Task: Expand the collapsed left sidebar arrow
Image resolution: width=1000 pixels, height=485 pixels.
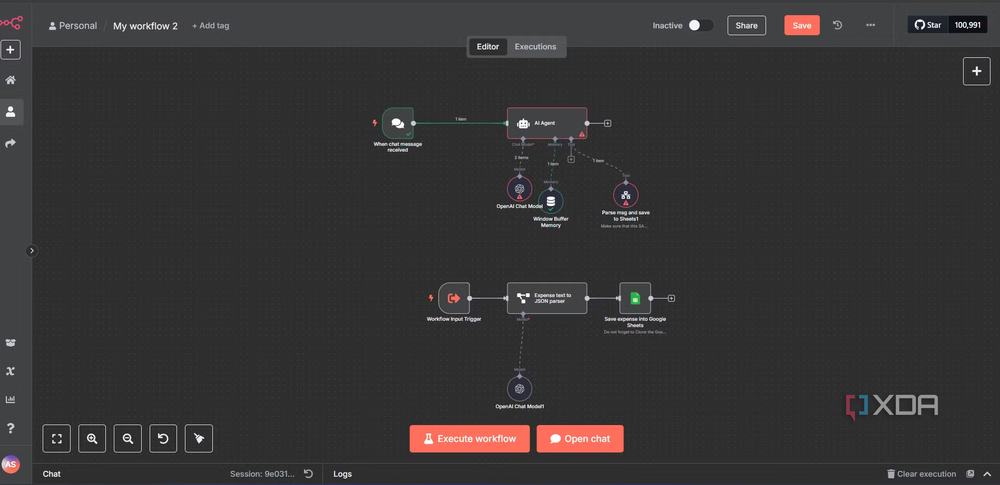Action: pos(32,251)
